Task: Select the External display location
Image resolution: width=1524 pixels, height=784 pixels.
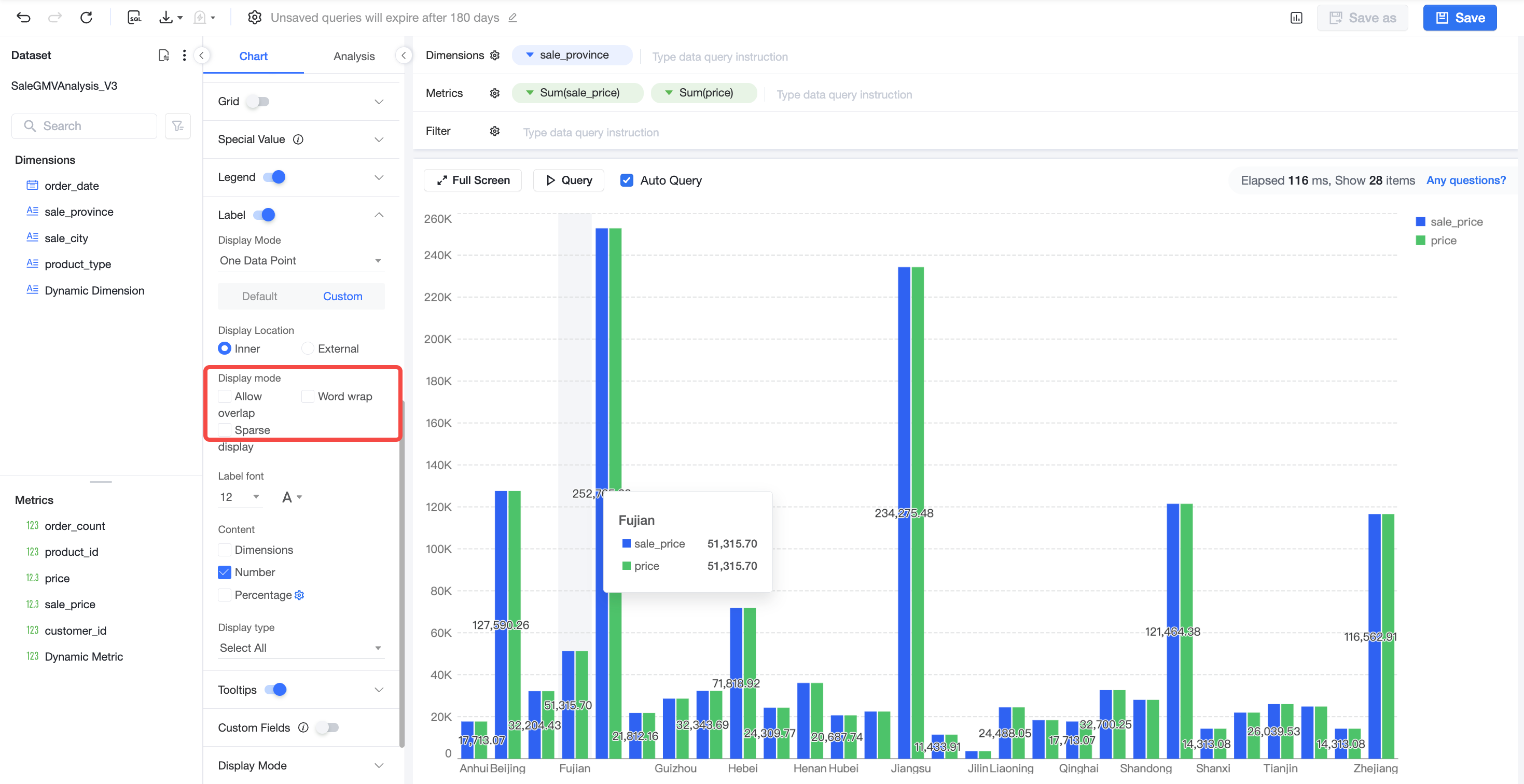Action: click(308, 349)
